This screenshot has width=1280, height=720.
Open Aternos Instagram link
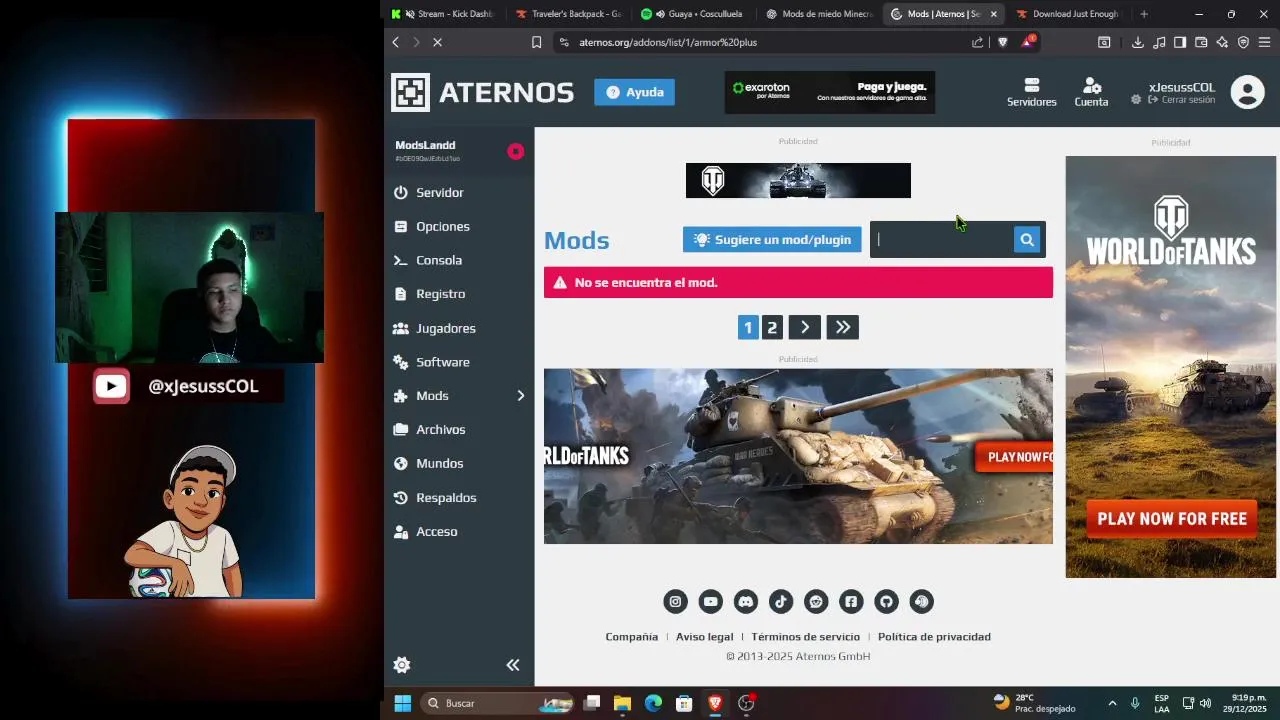(675, 601)
